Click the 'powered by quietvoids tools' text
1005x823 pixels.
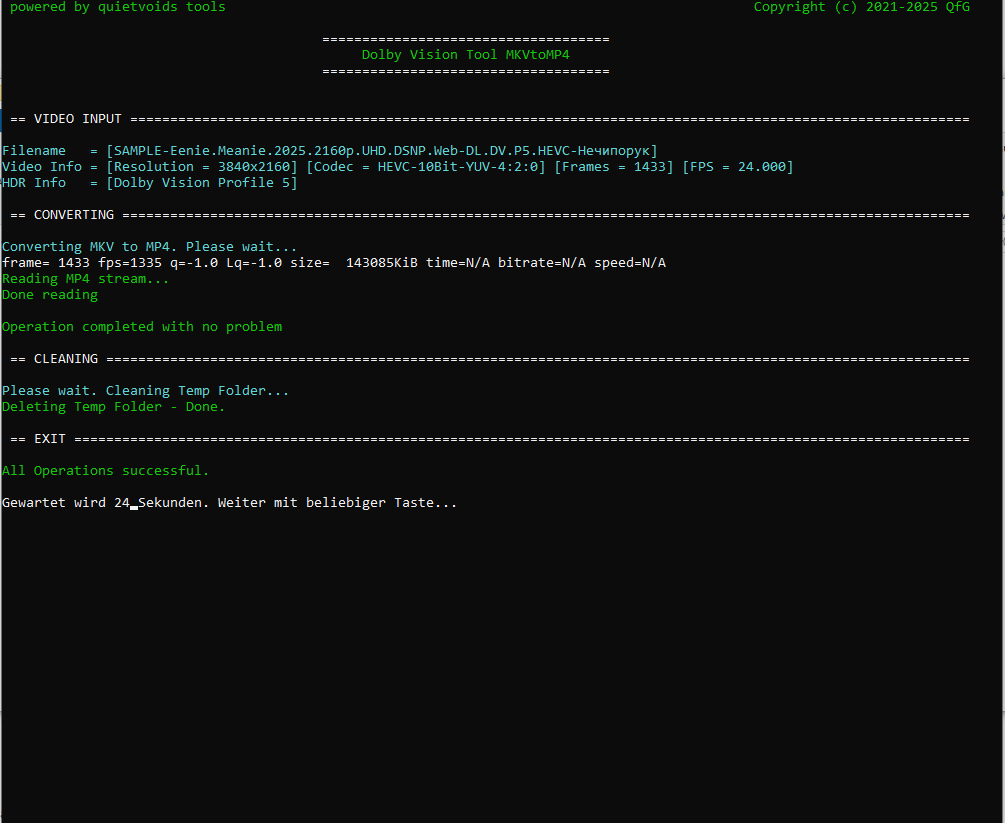(x=117, y=7)
